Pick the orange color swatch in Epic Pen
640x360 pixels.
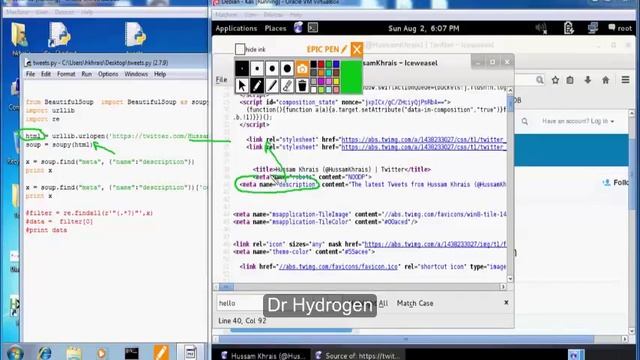point(321,73)
